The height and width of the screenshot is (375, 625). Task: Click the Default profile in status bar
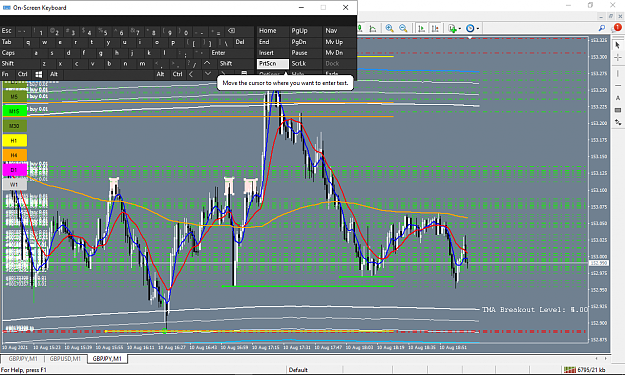(x=298, y=370)
